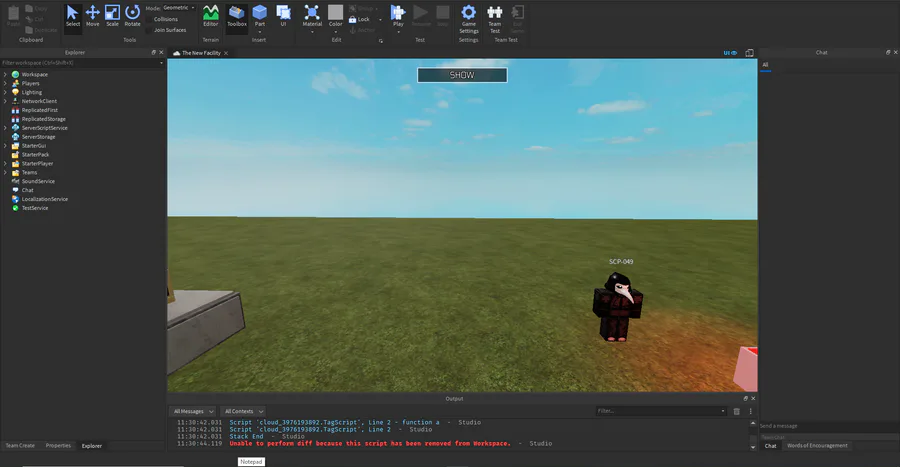
Task: Select ReplicatedFirst in Explorer
Action: click(40, 110)
